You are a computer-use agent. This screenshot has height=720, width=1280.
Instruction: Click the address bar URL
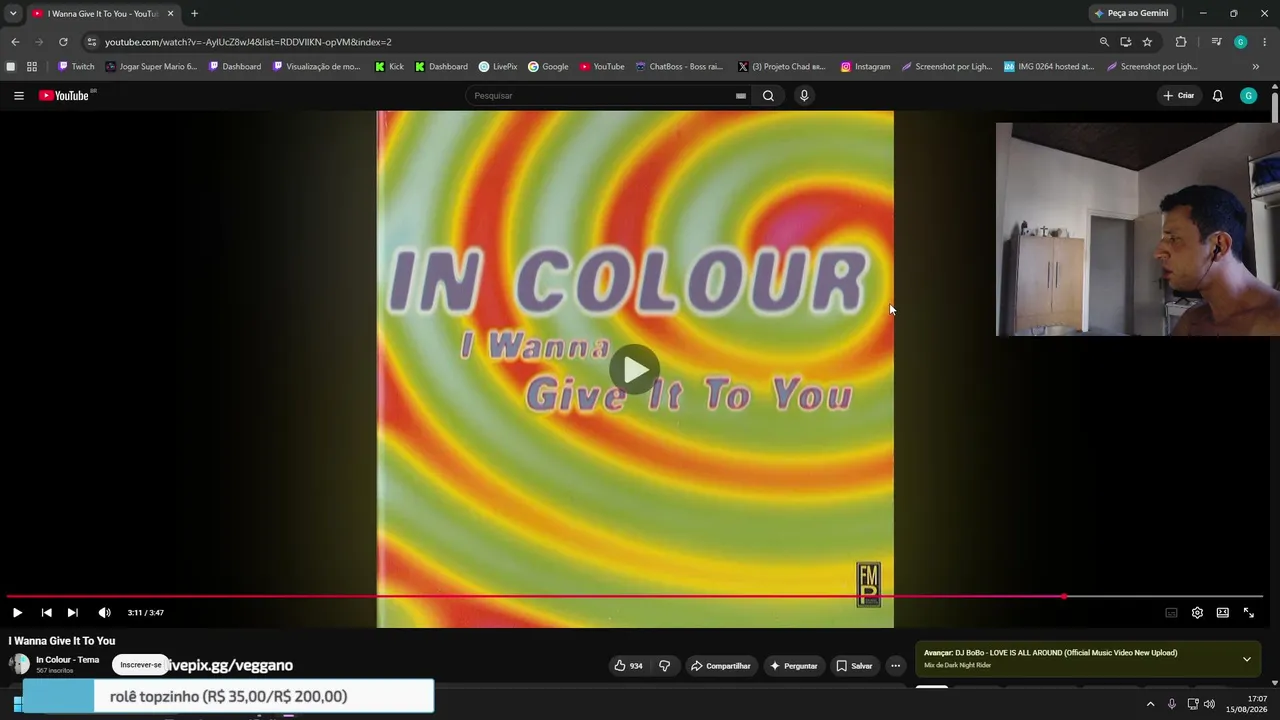pyautogui.click(x=248, y=42)
